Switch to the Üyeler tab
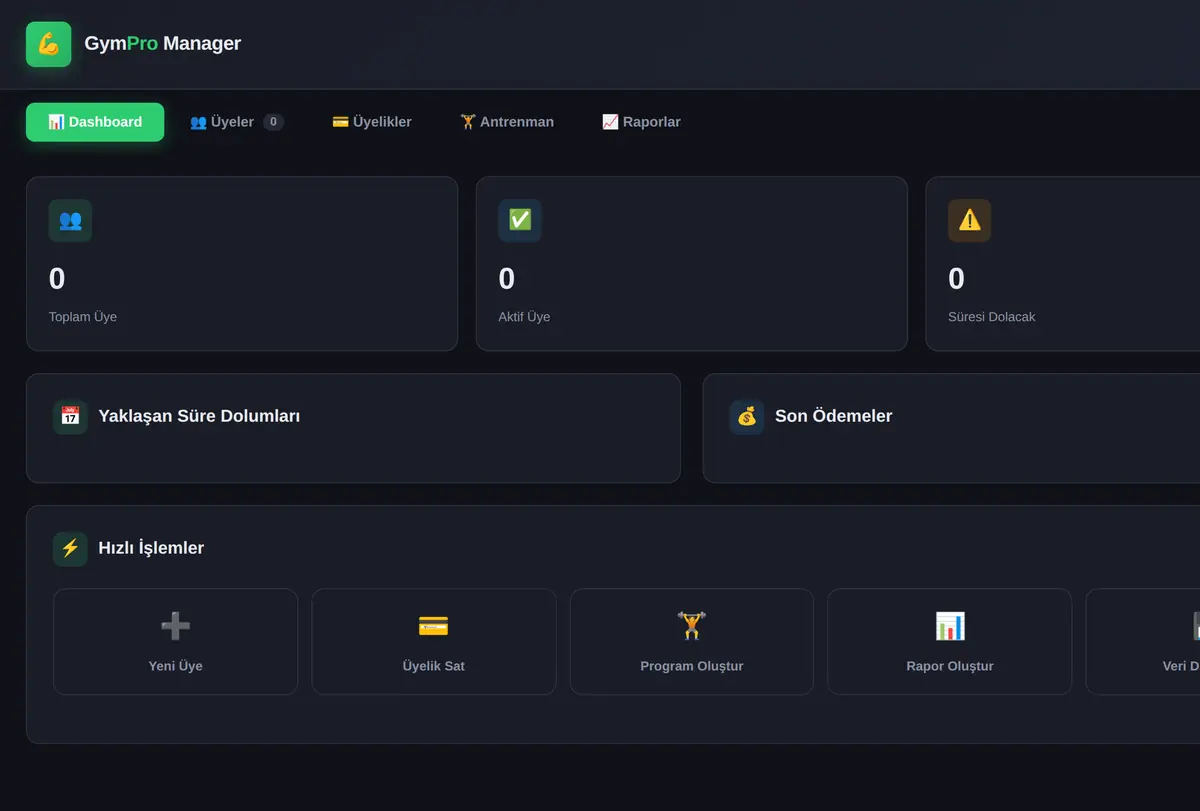Viewport: 1200px width, 811px height. click(x=237, y=122)
